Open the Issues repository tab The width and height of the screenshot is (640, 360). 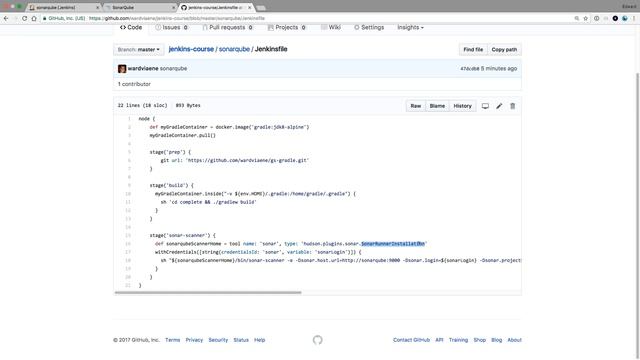171,27
